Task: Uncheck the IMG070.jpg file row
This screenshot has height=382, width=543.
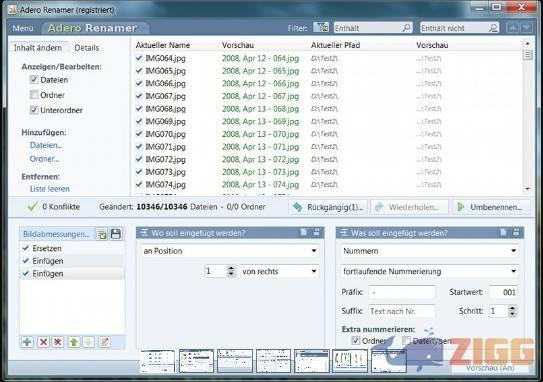Action: pyautogui.click(x=139, y=134)
